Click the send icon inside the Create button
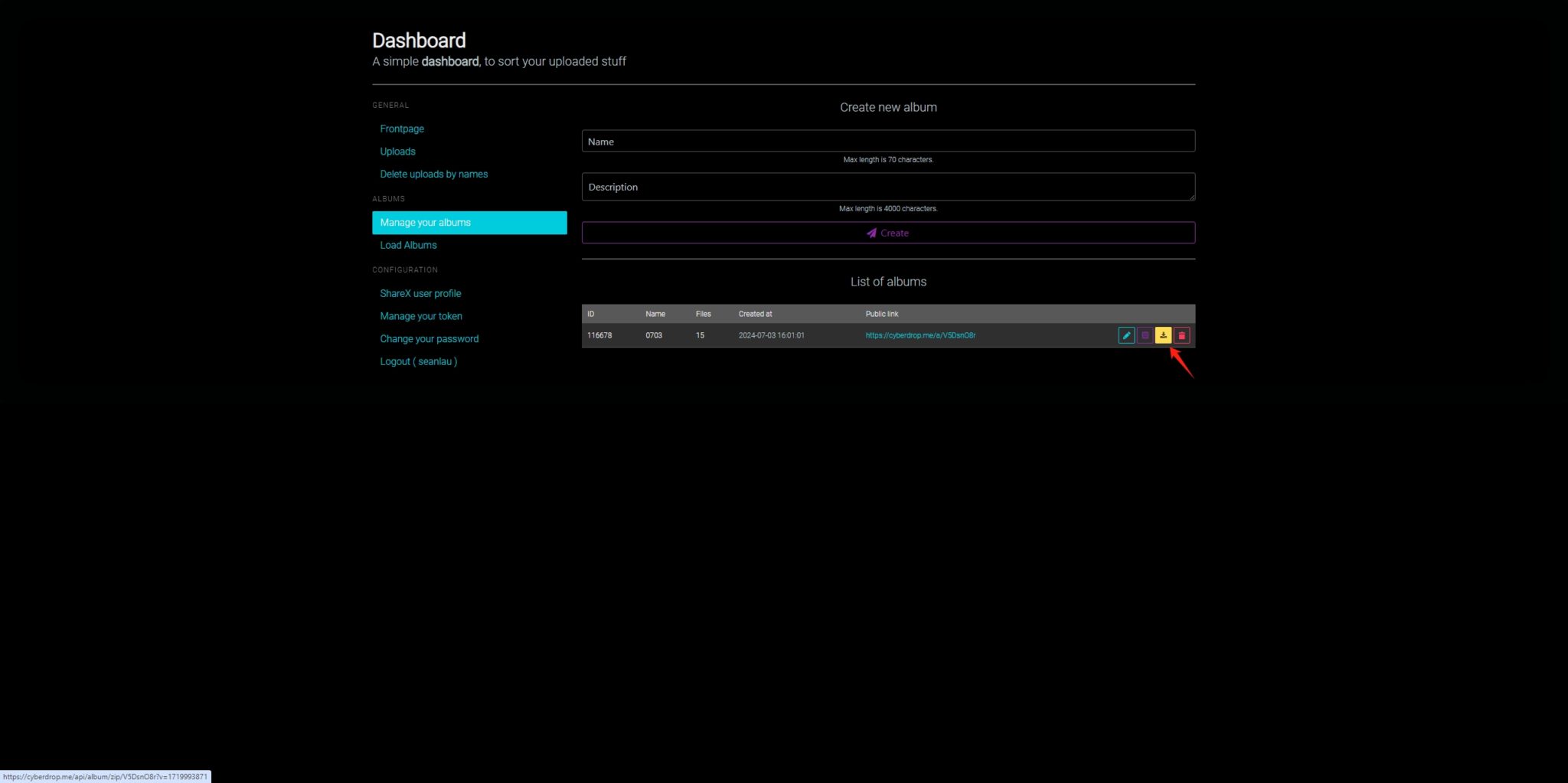1568x783 pixels. (871, 233)
